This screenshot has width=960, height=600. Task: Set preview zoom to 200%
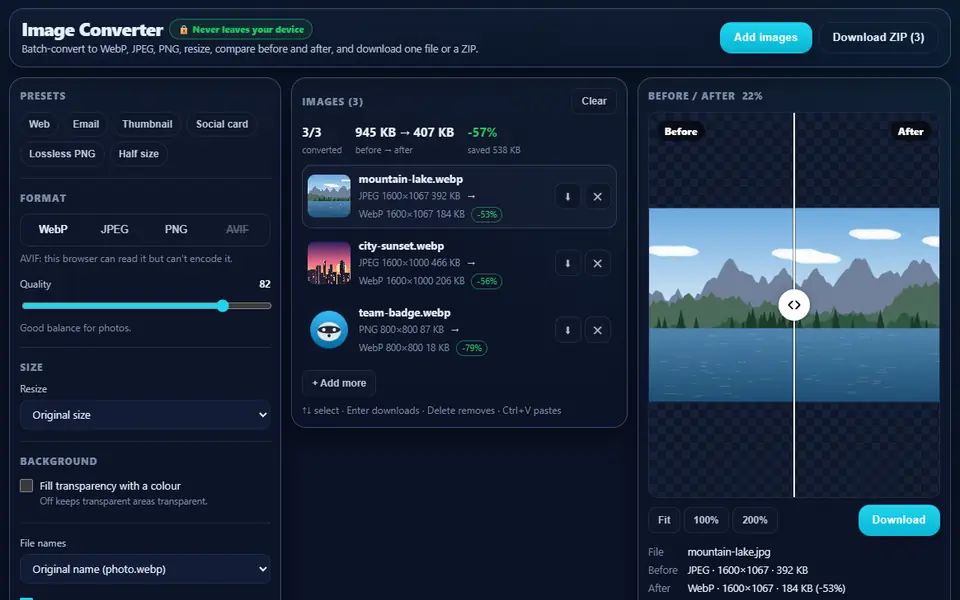tap(755, 520)
